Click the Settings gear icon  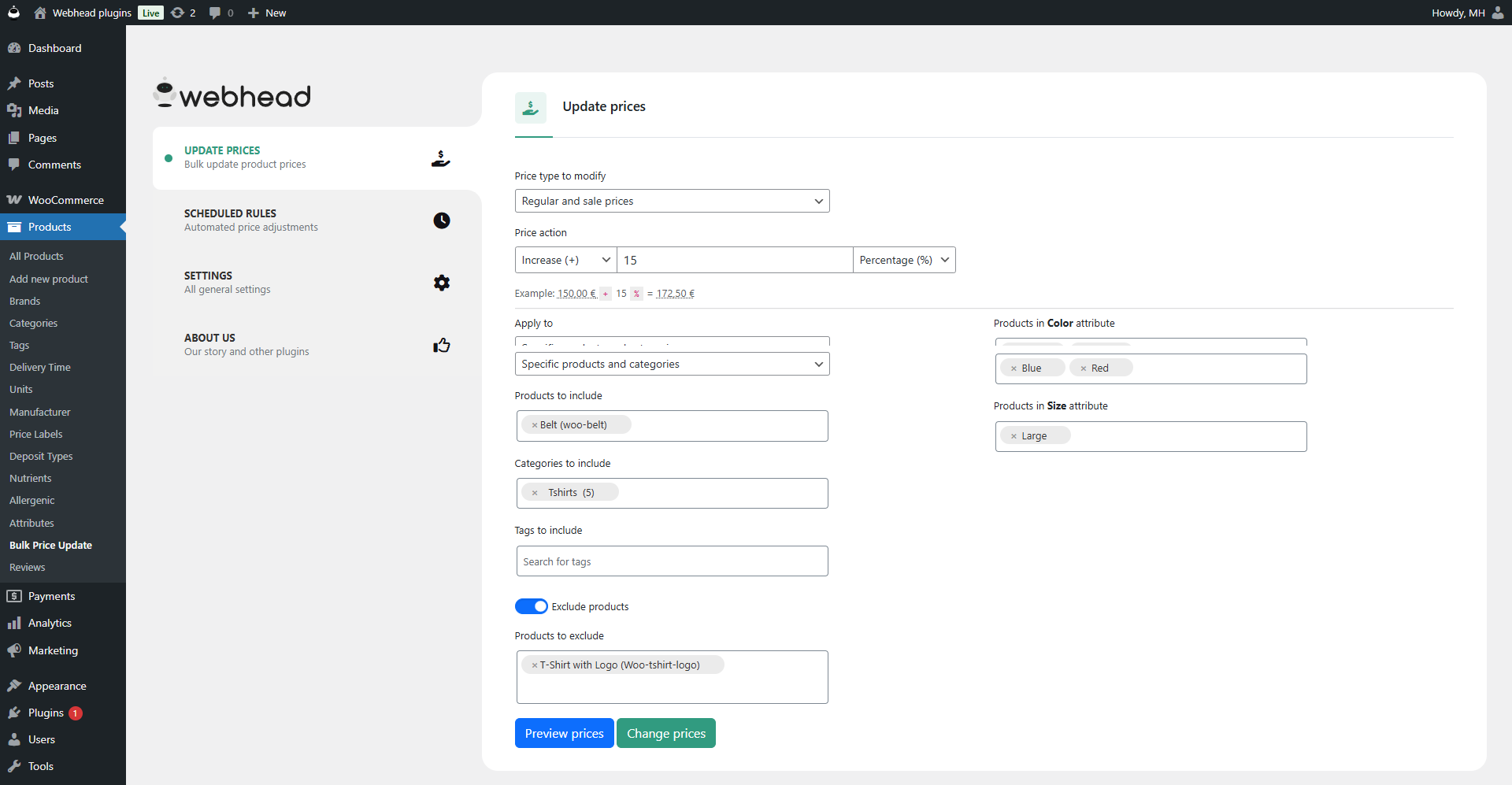(441, 283)
